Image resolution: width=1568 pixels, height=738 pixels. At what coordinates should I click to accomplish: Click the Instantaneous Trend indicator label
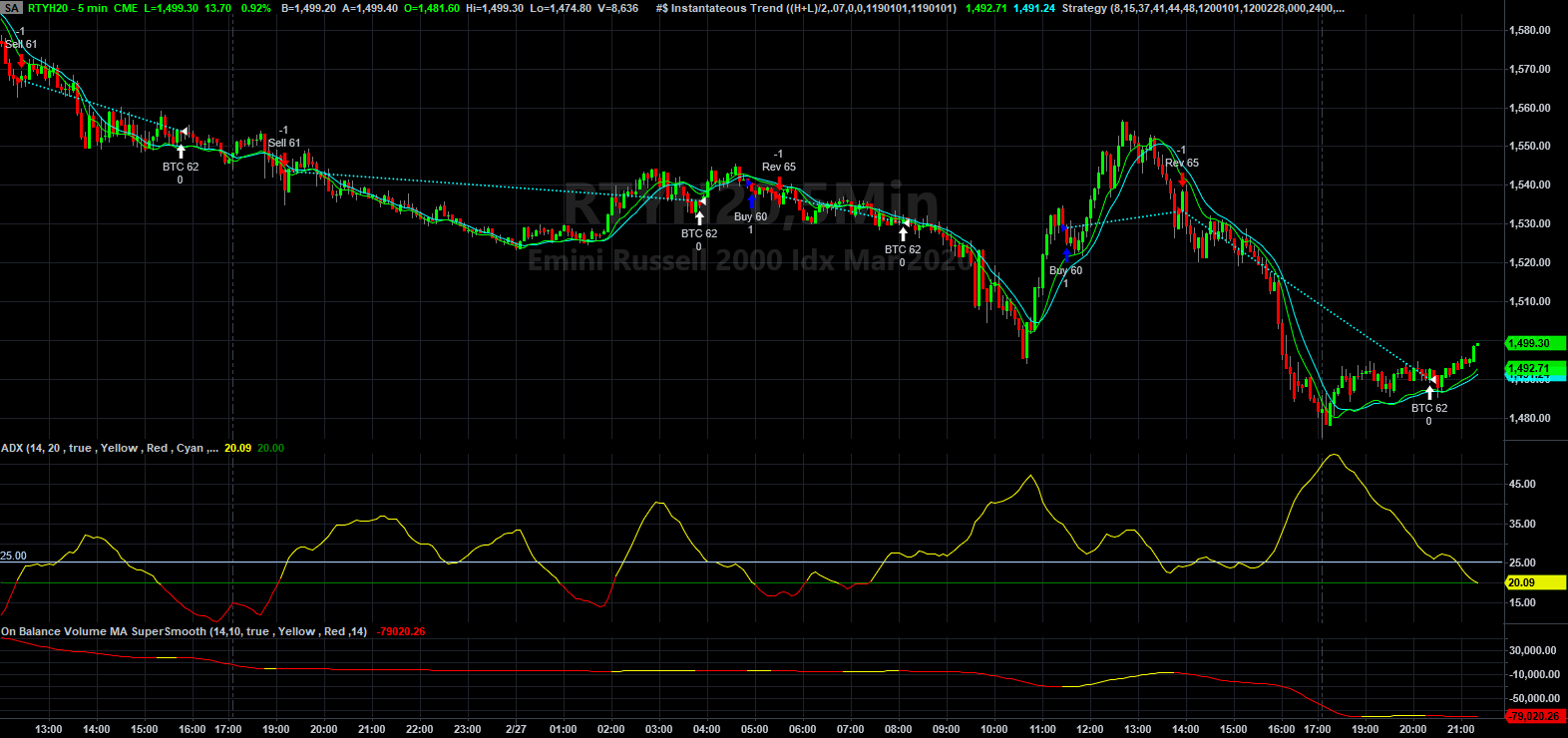(x=806, y=8)
